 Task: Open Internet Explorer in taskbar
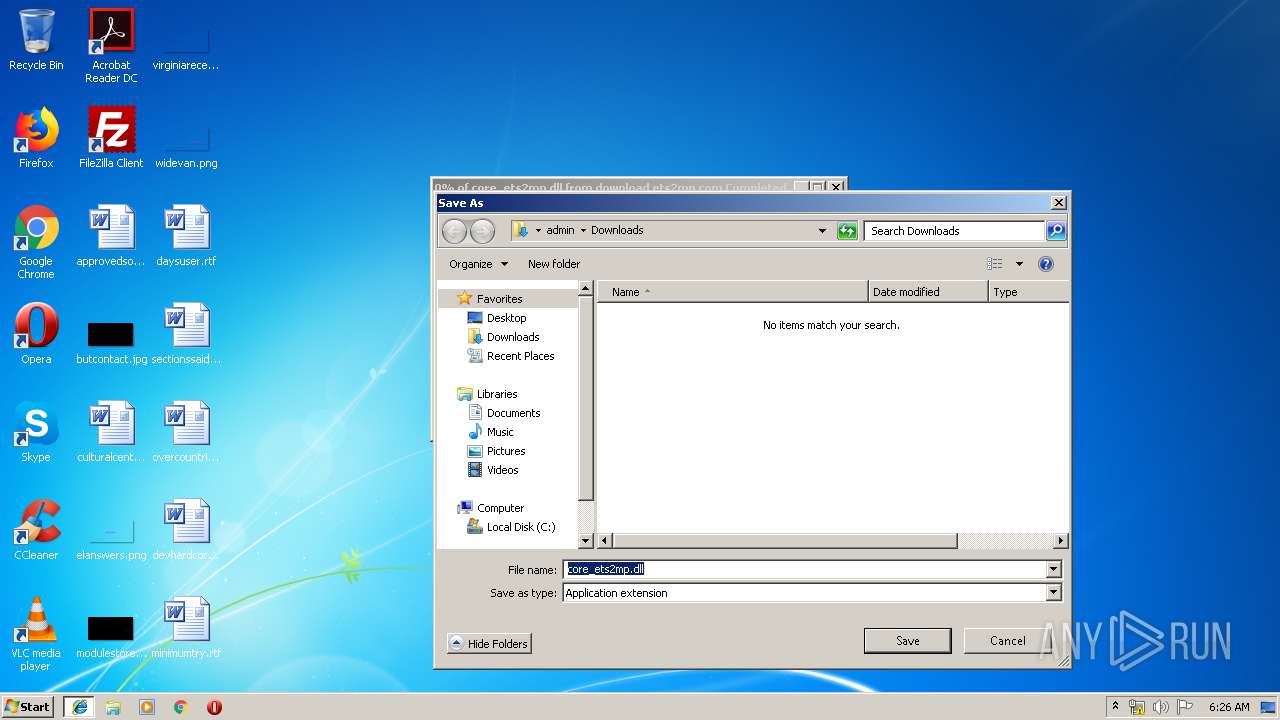[x=80, y=707]
